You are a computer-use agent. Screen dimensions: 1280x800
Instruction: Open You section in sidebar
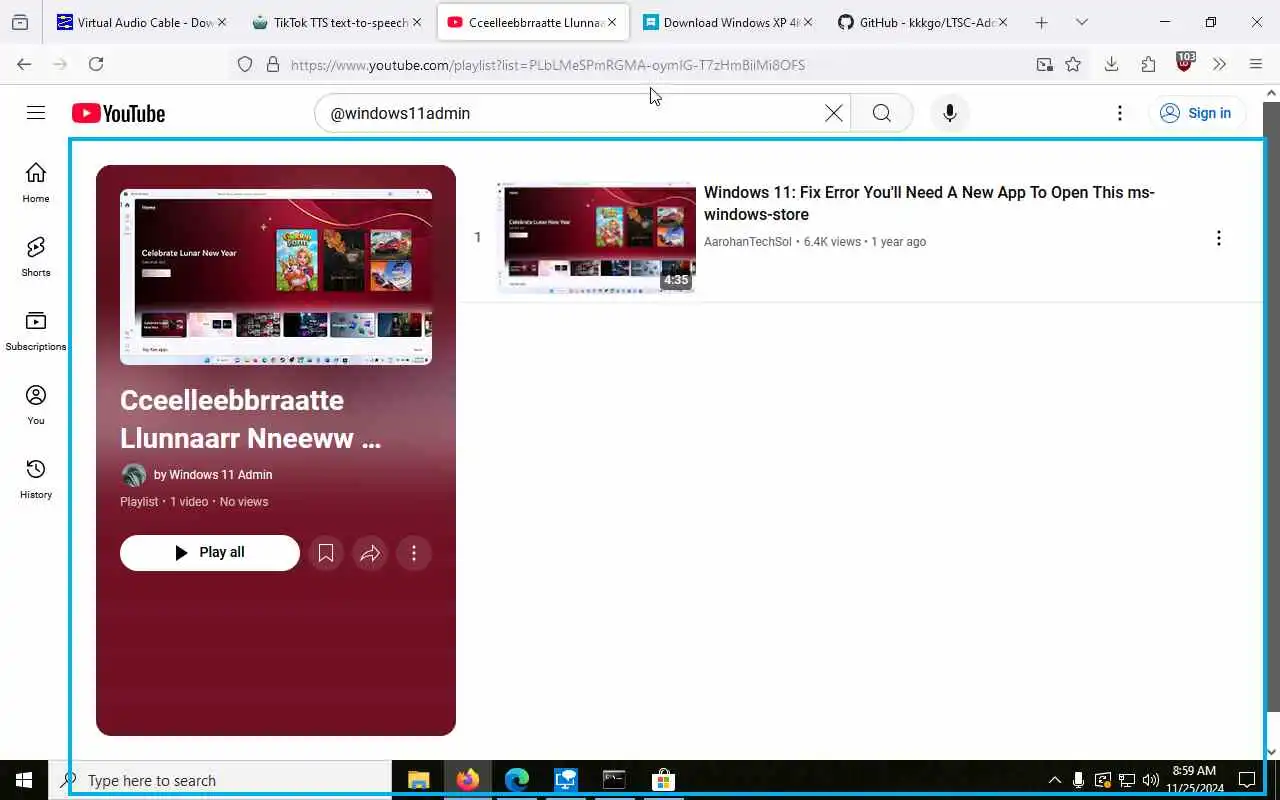click(36, 405)
